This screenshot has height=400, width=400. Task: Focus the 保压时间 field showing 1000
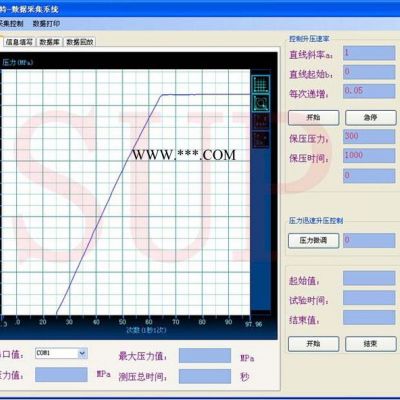369,156
